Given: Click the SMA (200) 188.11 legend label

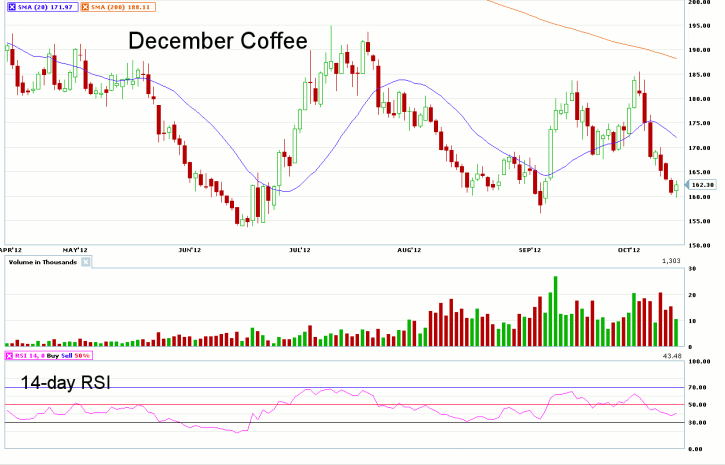Looking at the screenshot, I should pos(122,6).
